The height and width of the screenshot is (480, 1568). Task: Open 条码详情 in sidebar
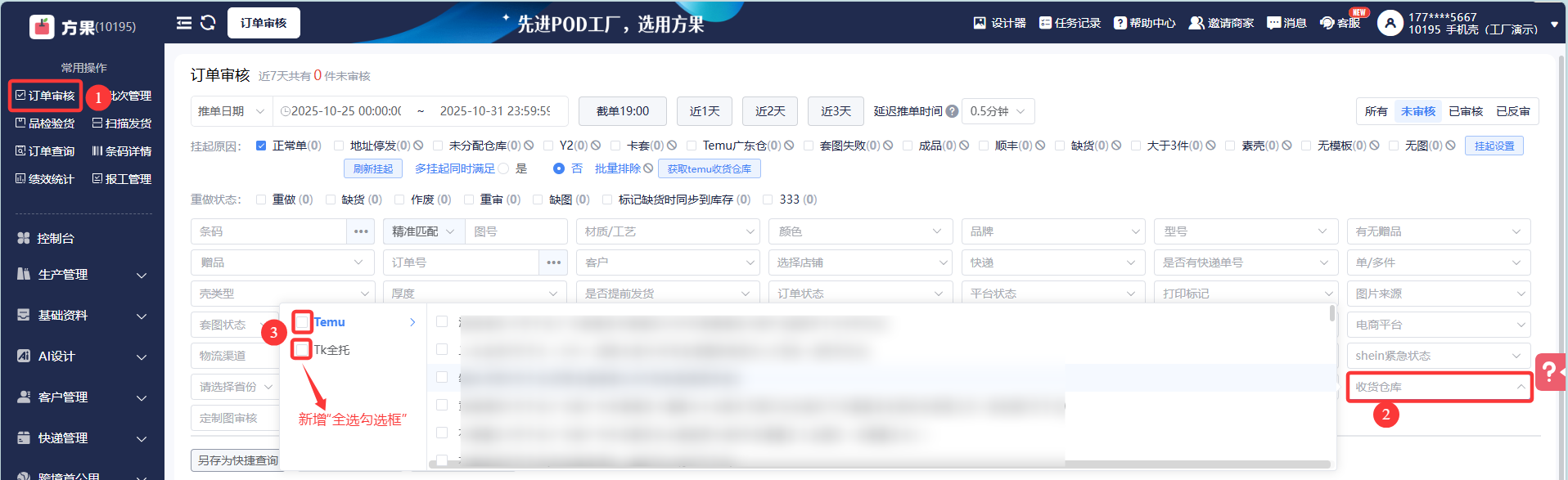122,151
